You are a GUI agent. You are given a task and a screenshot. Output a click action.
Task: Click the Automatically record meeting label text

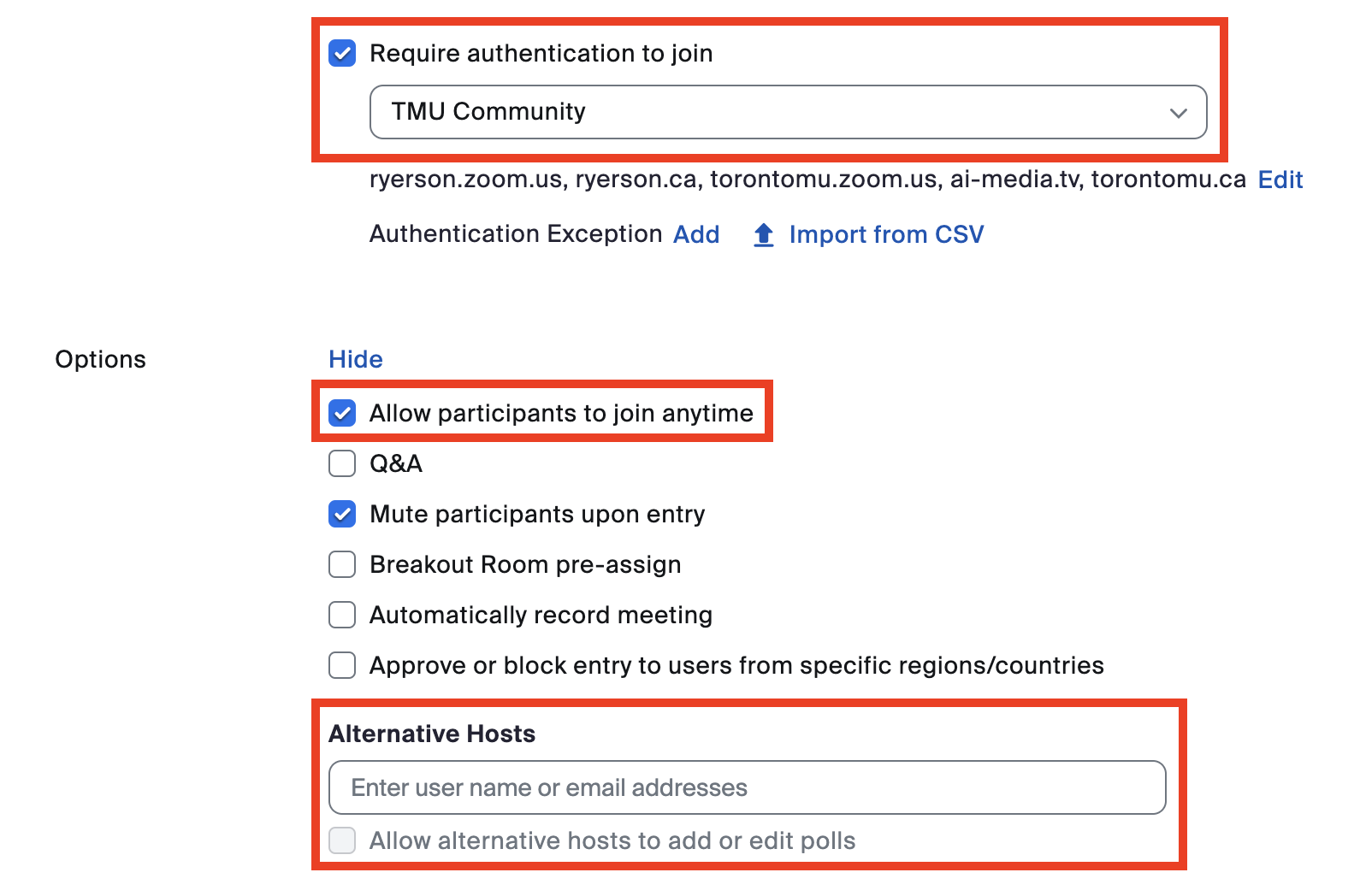point(541,616)
